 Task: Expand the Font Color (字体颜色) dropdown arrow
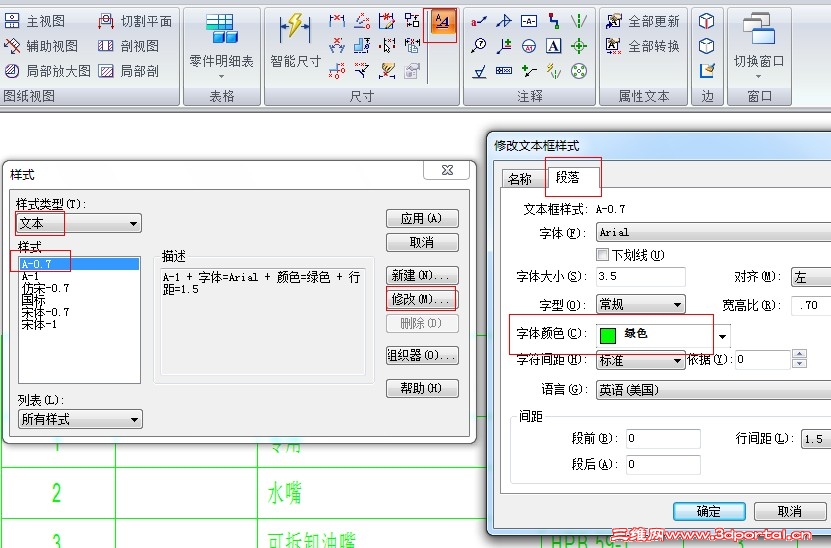722,336
